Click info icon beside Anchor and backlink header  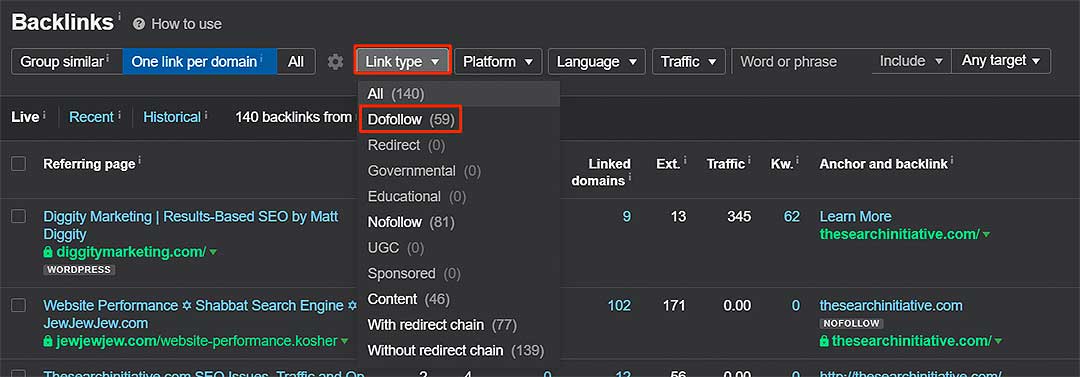(953, 160)
